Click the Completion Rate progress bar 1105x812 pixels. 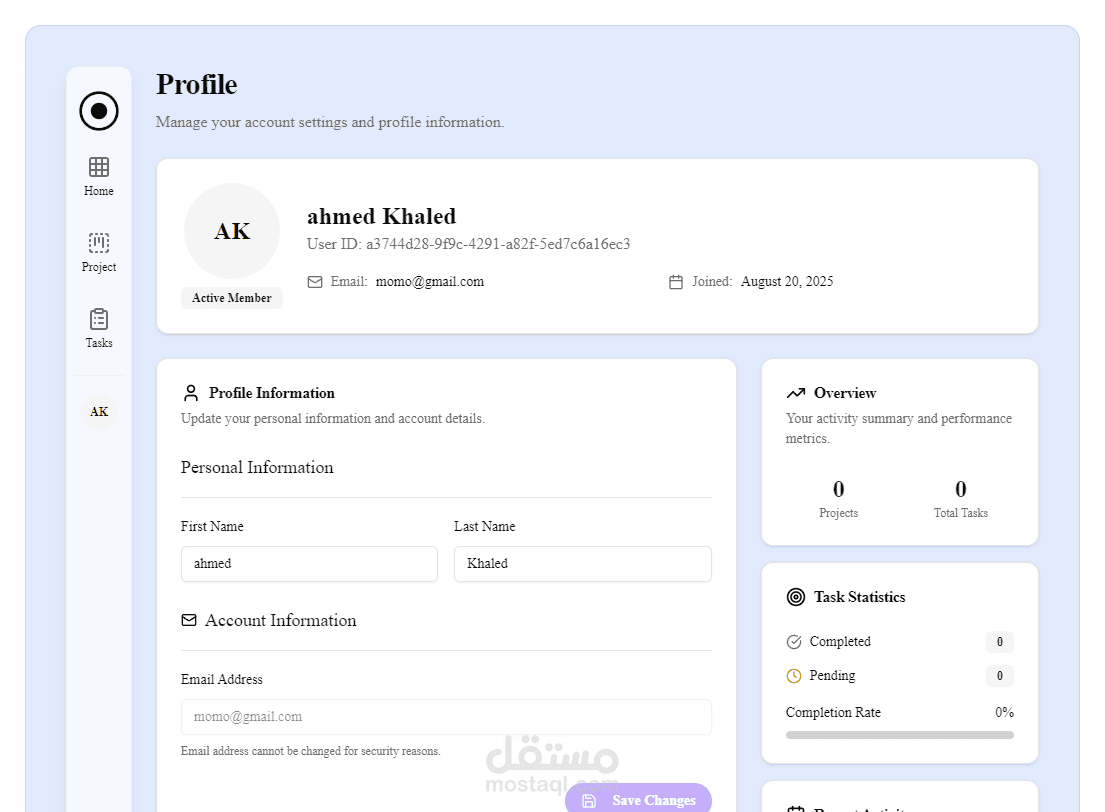[900, 735]
